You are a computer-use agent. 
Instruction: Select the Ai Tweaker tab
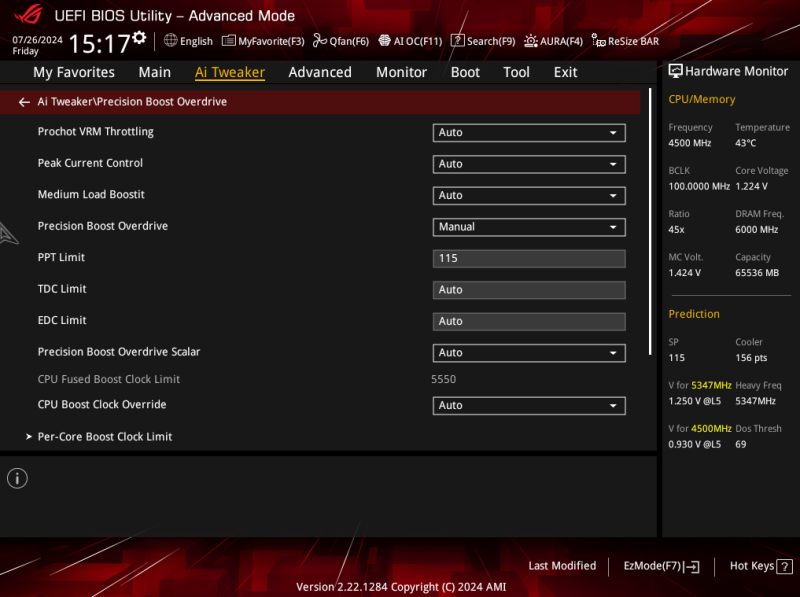[x=230, y=72]
